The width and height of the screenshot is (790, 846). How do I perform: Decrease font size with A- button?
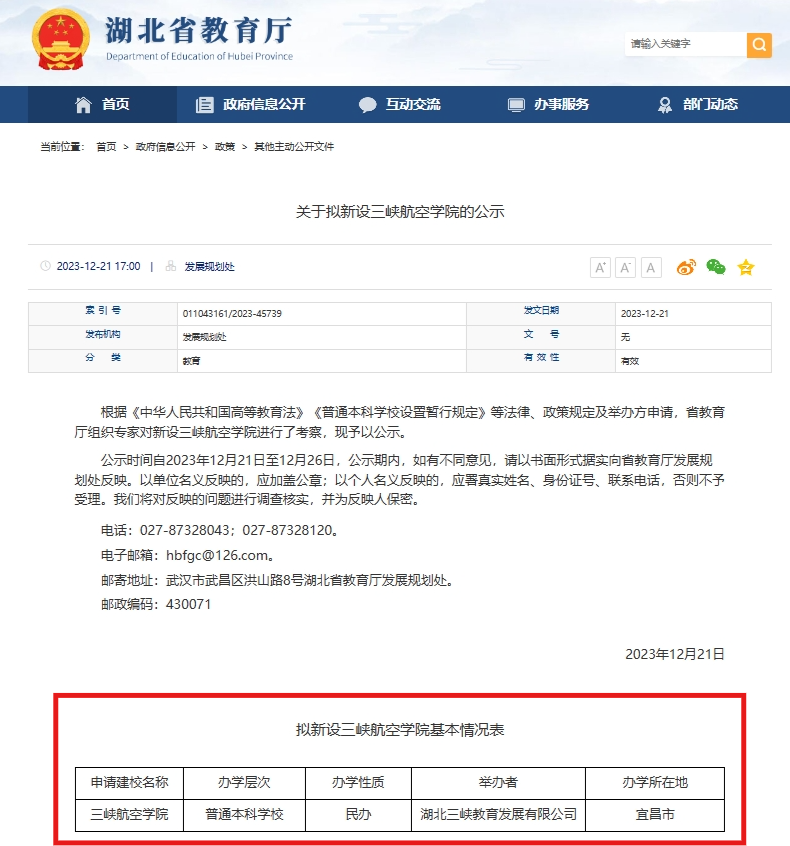click(625, 268)
